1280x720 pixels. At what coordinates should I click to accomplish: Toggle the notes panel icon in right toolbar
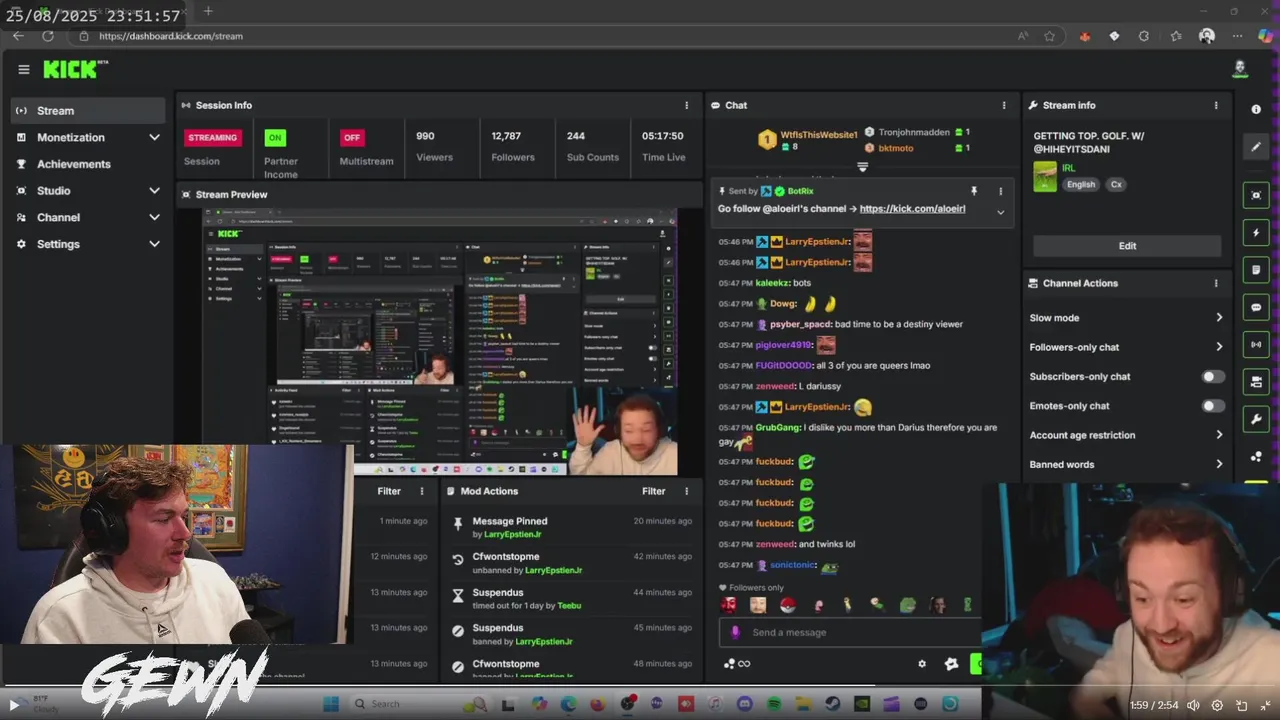tap(1256, 270)
